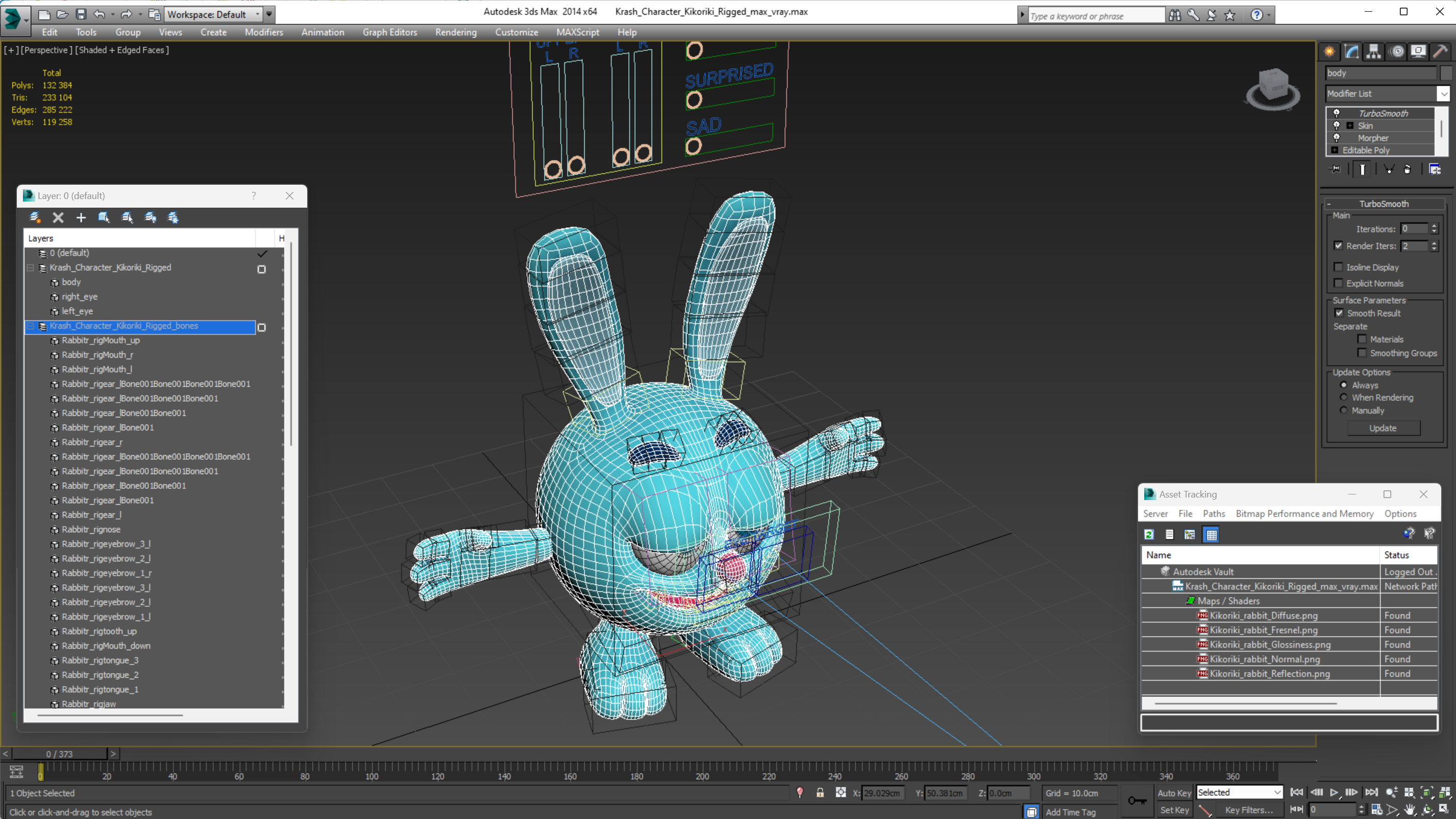Viewport: 1456px width, 819px height.
Task: Toggle Show End Result in modifier stack
Action: (1362, 169)
